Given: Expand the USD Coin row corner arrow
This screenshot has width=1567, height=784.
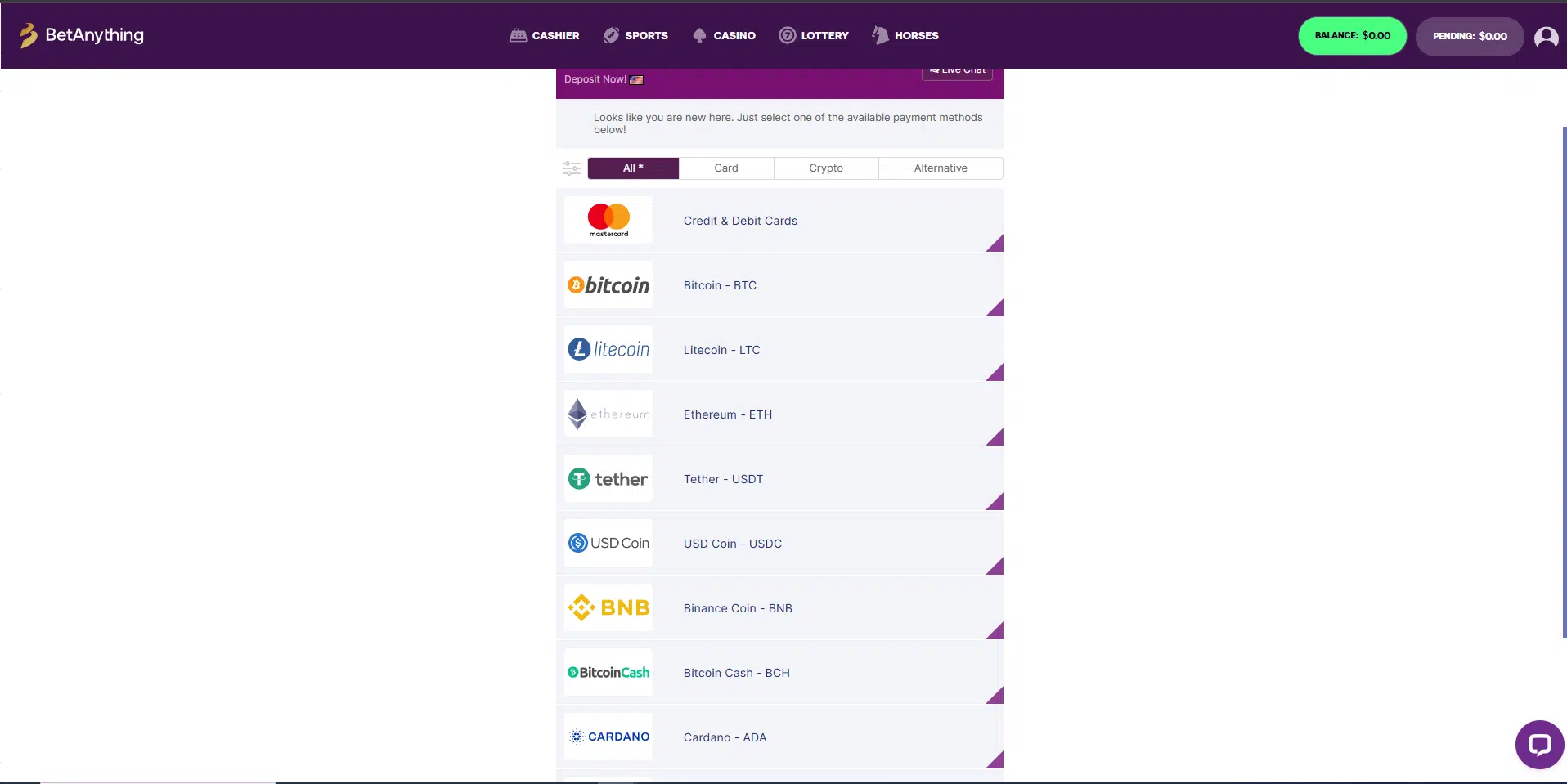Looking at the screenshot, I should pyautogui.click(x=997, y=568).
